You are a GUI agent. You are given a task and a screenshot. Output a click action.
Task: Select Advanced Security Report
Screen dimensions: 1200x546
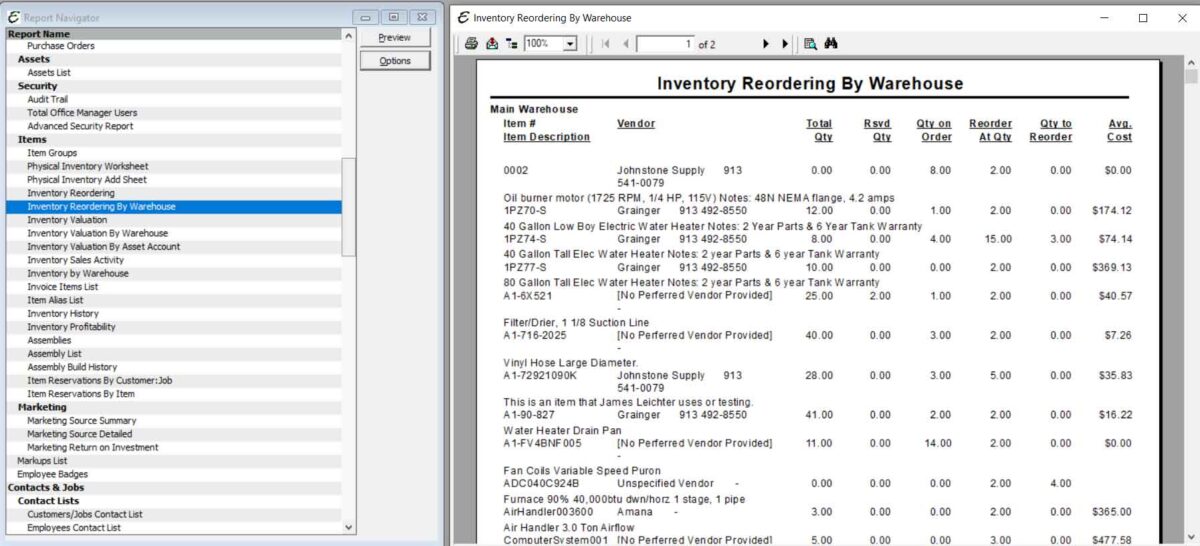coord(80,126)
